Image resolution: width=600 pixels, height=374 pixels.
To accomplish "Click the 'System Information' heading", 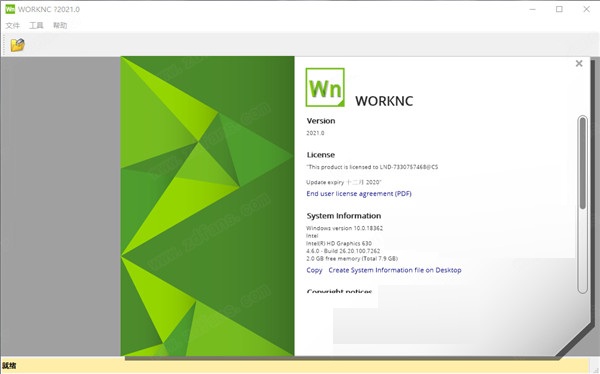I will pyautogui.click(x=344, y=216).
